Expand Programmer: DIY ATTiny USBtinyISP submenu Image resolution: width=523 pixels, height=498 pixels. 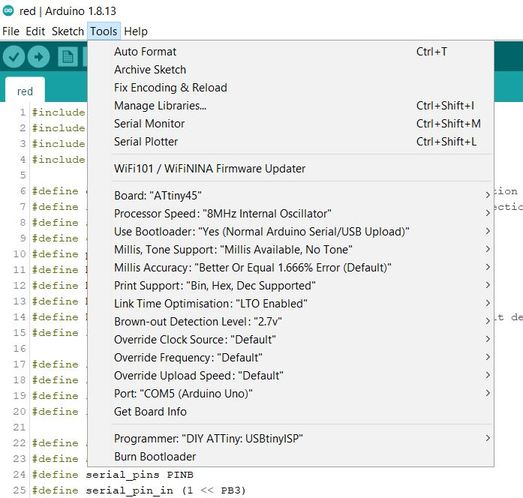[291, 439]
